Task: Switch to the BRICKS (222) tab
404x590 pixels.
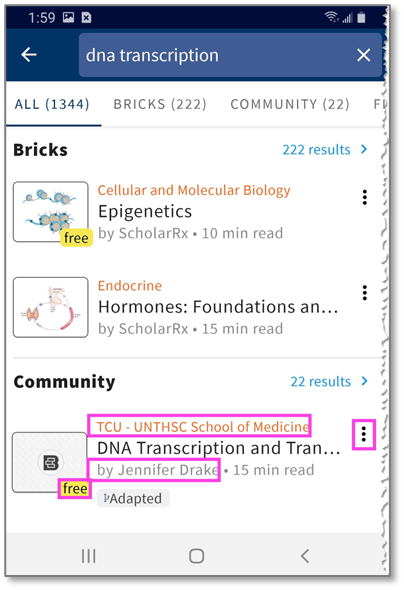Action: coord(160,104)
